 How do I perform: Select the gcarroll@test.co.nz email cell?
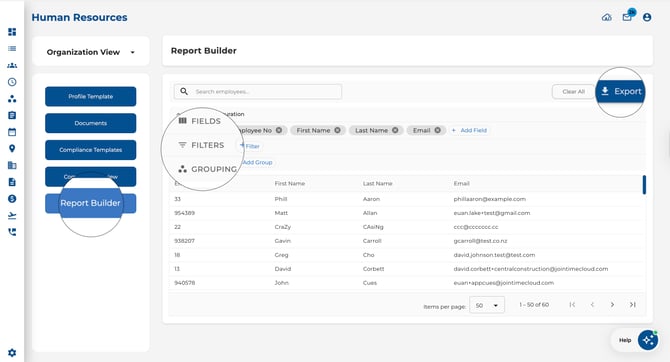point(480,241)
